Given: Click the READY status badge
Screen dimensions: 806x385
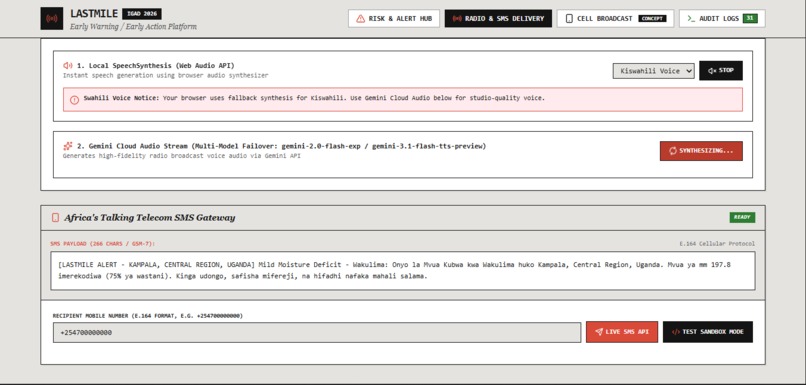Looking at the screenshot, I should pos(742,217).
